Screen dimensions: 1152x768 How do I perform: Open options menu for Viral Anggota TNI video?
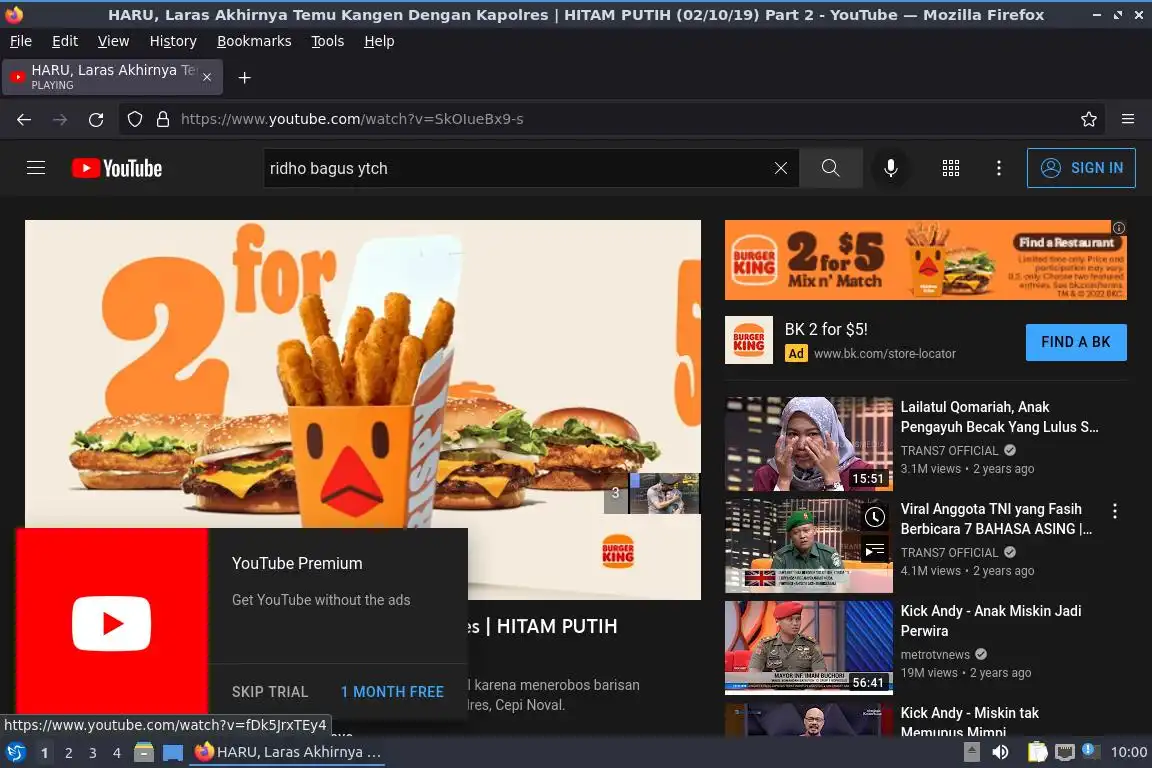pos(1115,511)
